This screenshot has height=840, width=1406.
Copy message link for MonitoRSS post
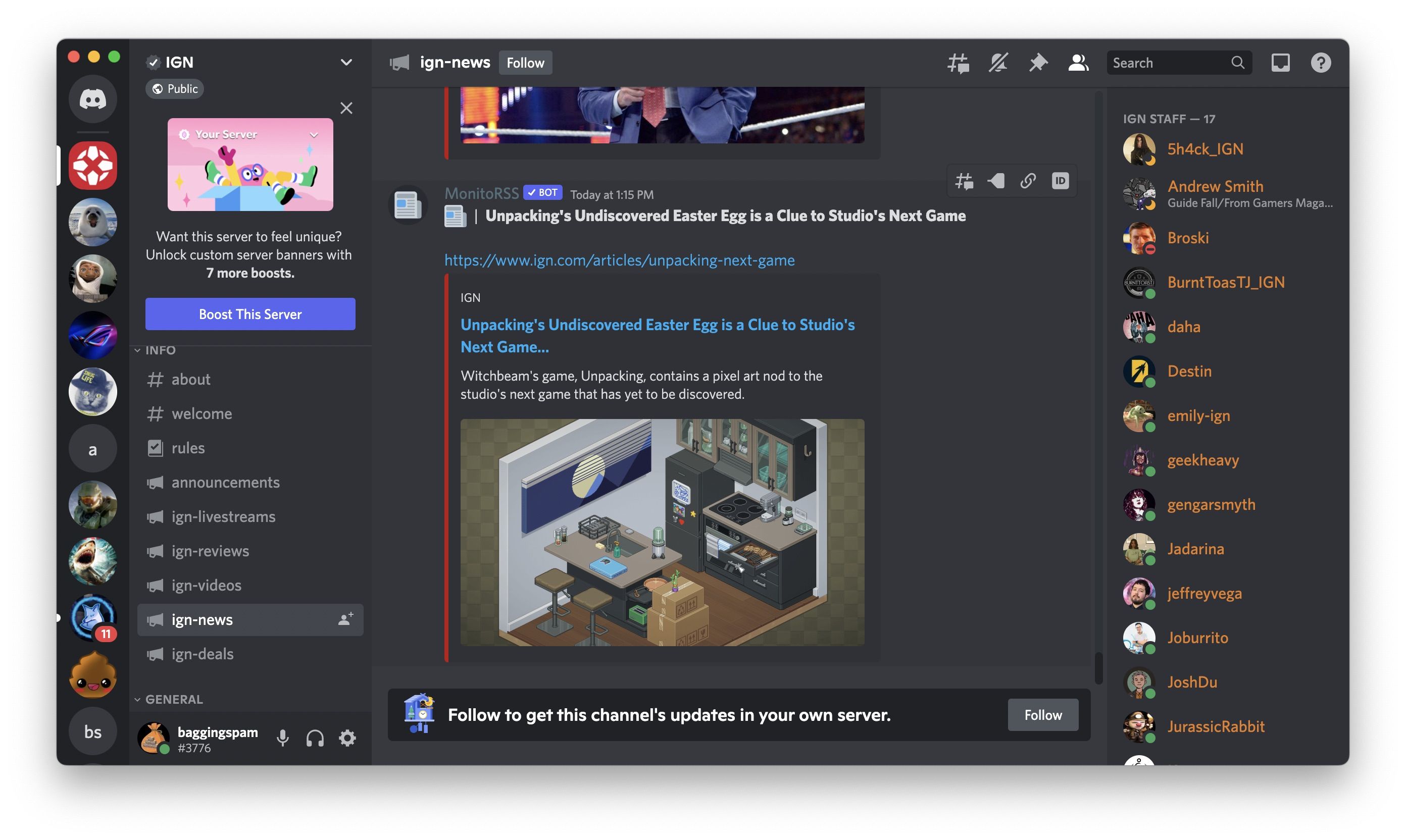point(1028,181)
